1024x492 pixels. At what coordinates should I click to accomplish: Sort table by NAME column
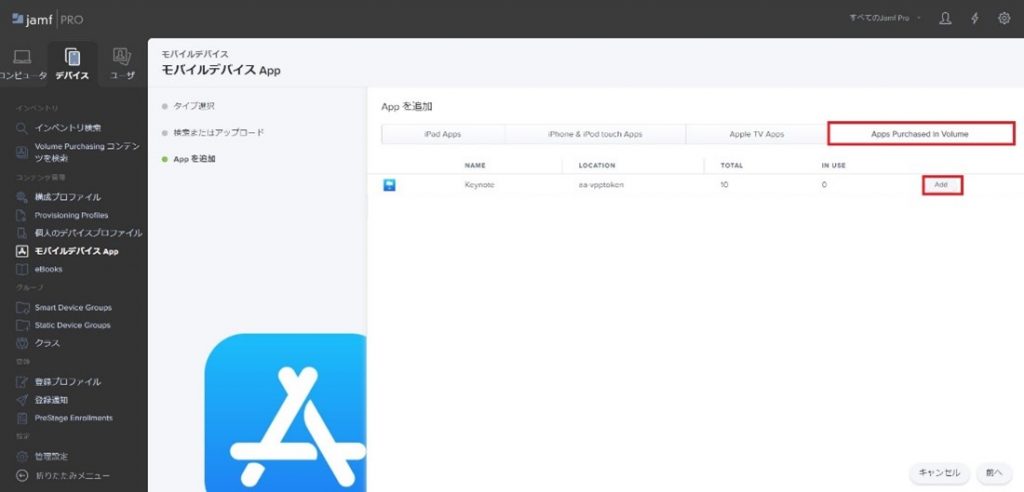click(475, 165)
